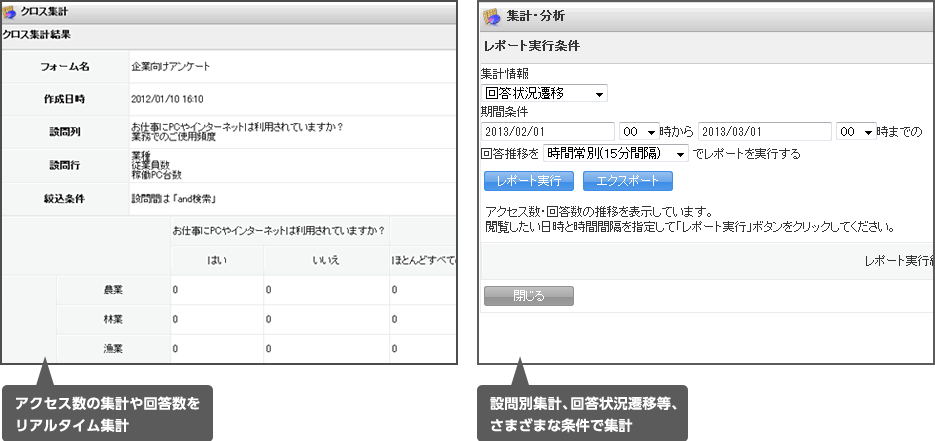The height and width of the screenshot is (441, 935).
Task: Click the 0 cell in 農業 row under はい
Action: (217, 290)
